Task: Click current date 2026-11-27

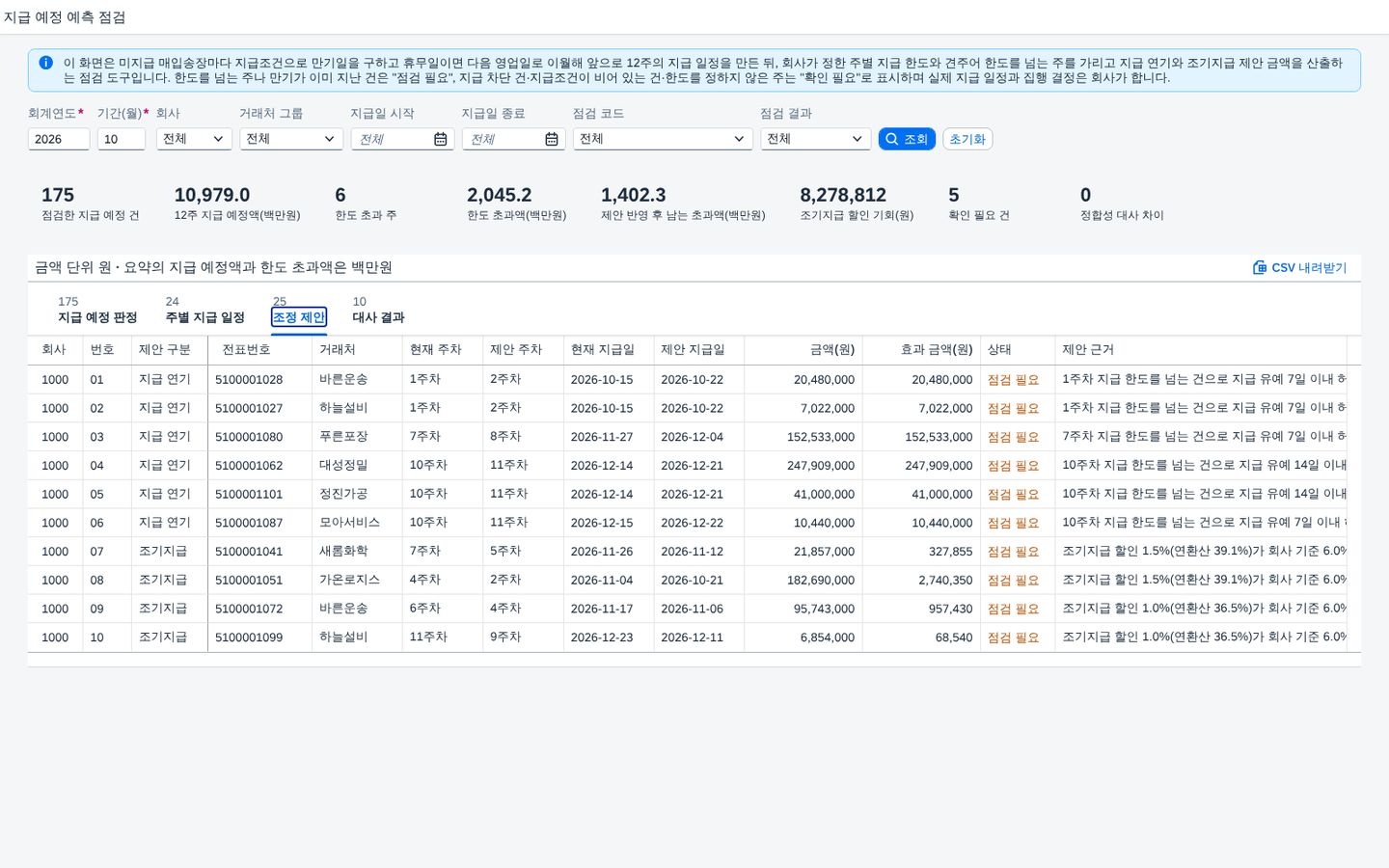Action: (602, 437)
